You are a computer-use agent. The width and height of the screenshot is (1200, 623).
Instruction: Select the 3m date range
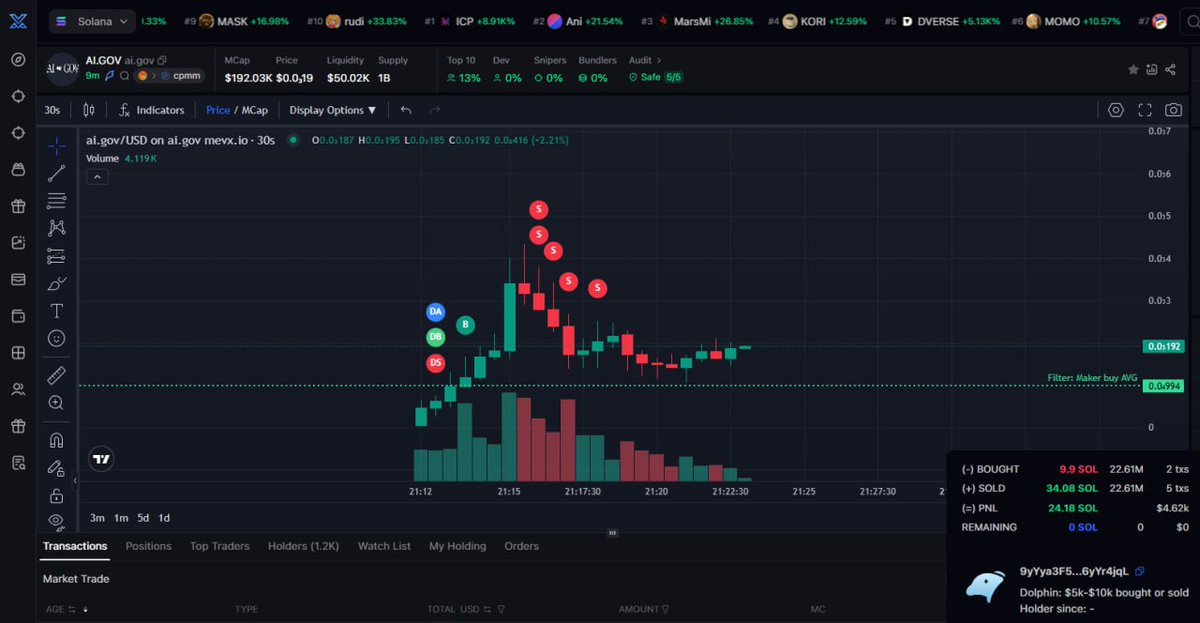click(x=97, y=518)
